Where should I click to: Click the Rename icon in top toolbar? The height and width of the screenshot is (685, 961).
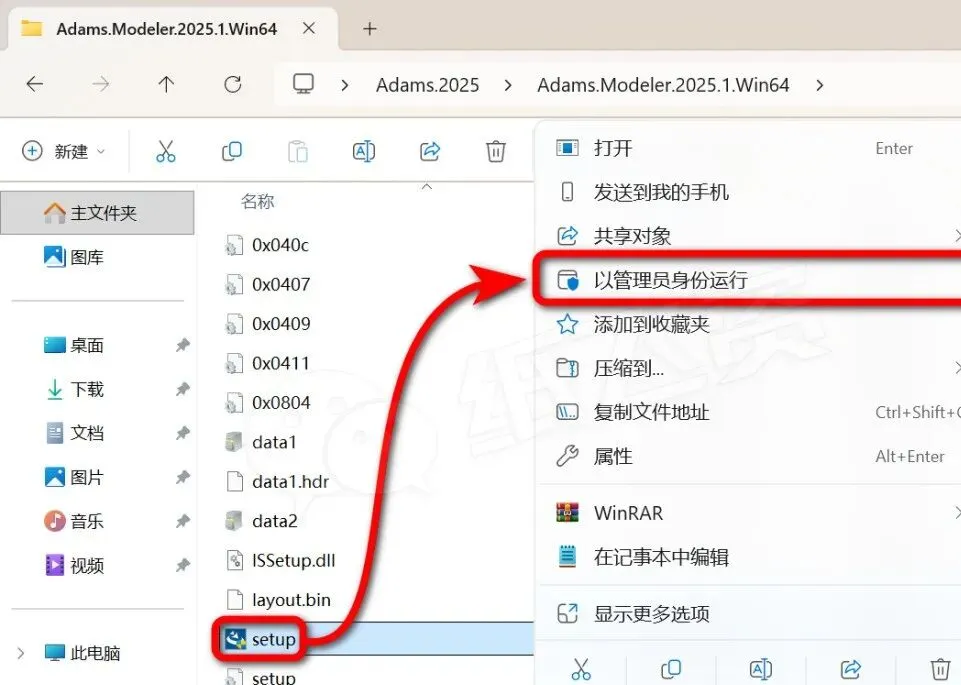pyautogui.click(x=363, y=151)
